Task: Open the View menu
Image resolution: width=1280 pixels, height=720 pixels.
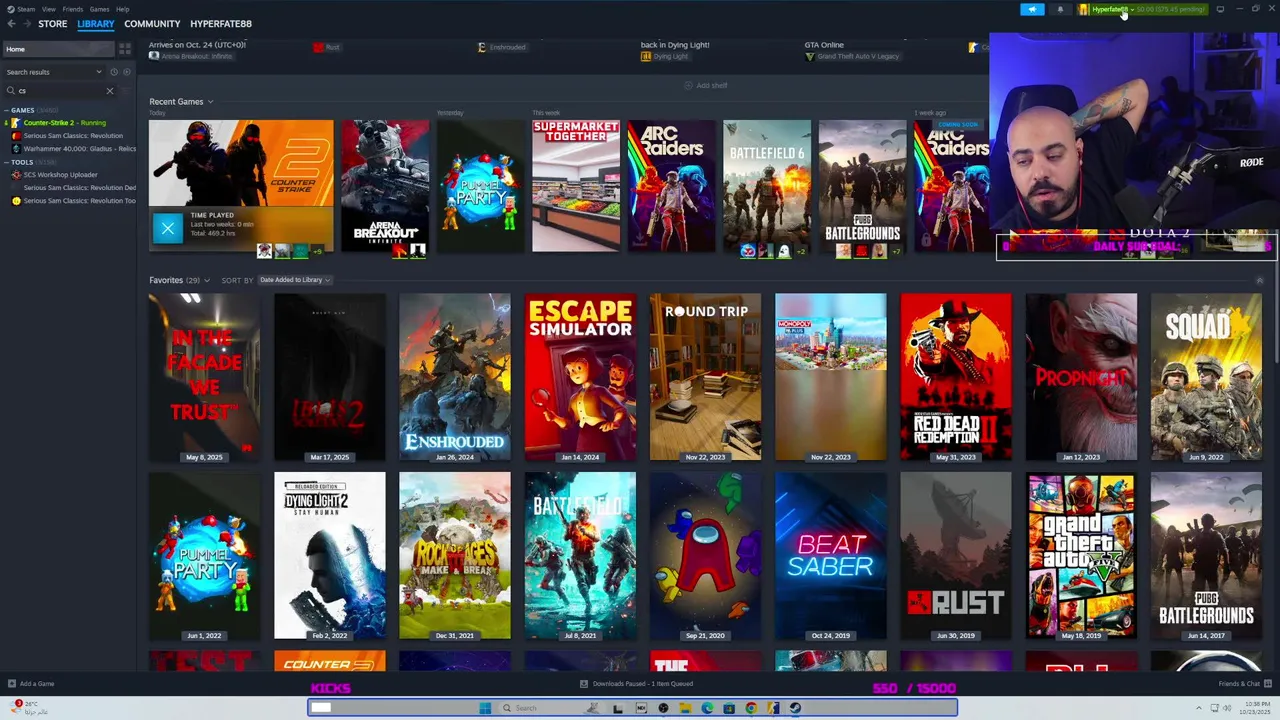Action: point(48,9)
